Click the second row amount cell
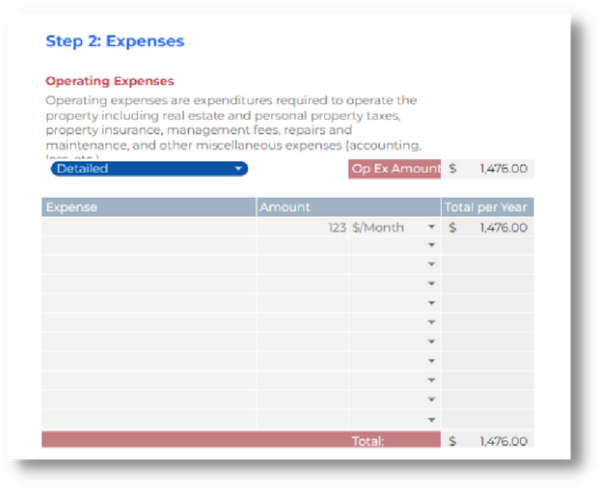The width and height of the screenshot is (600, 490). click(x=303, y=246)
